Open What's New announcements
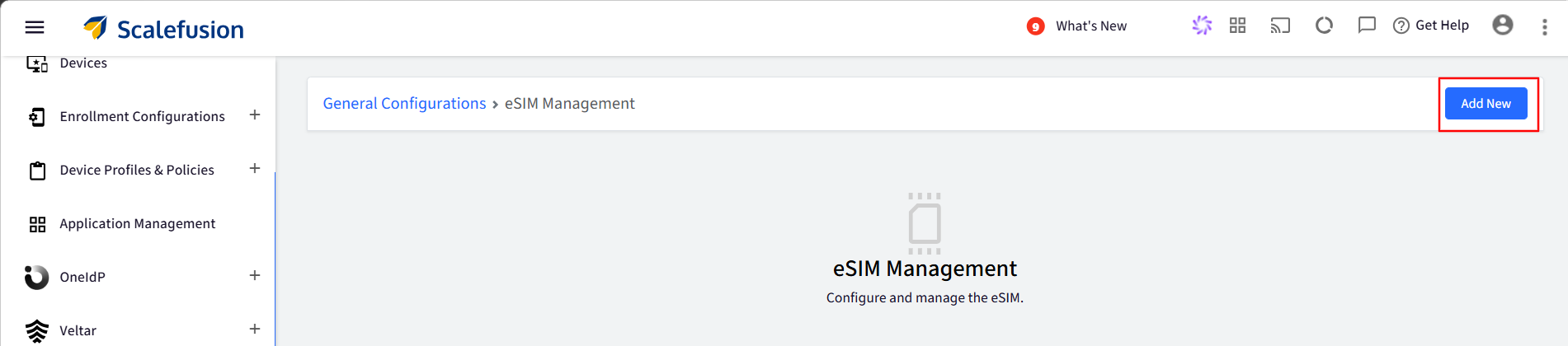Image resolution: width=1568 pixels, height=346 pixels. pos(1090,26)
